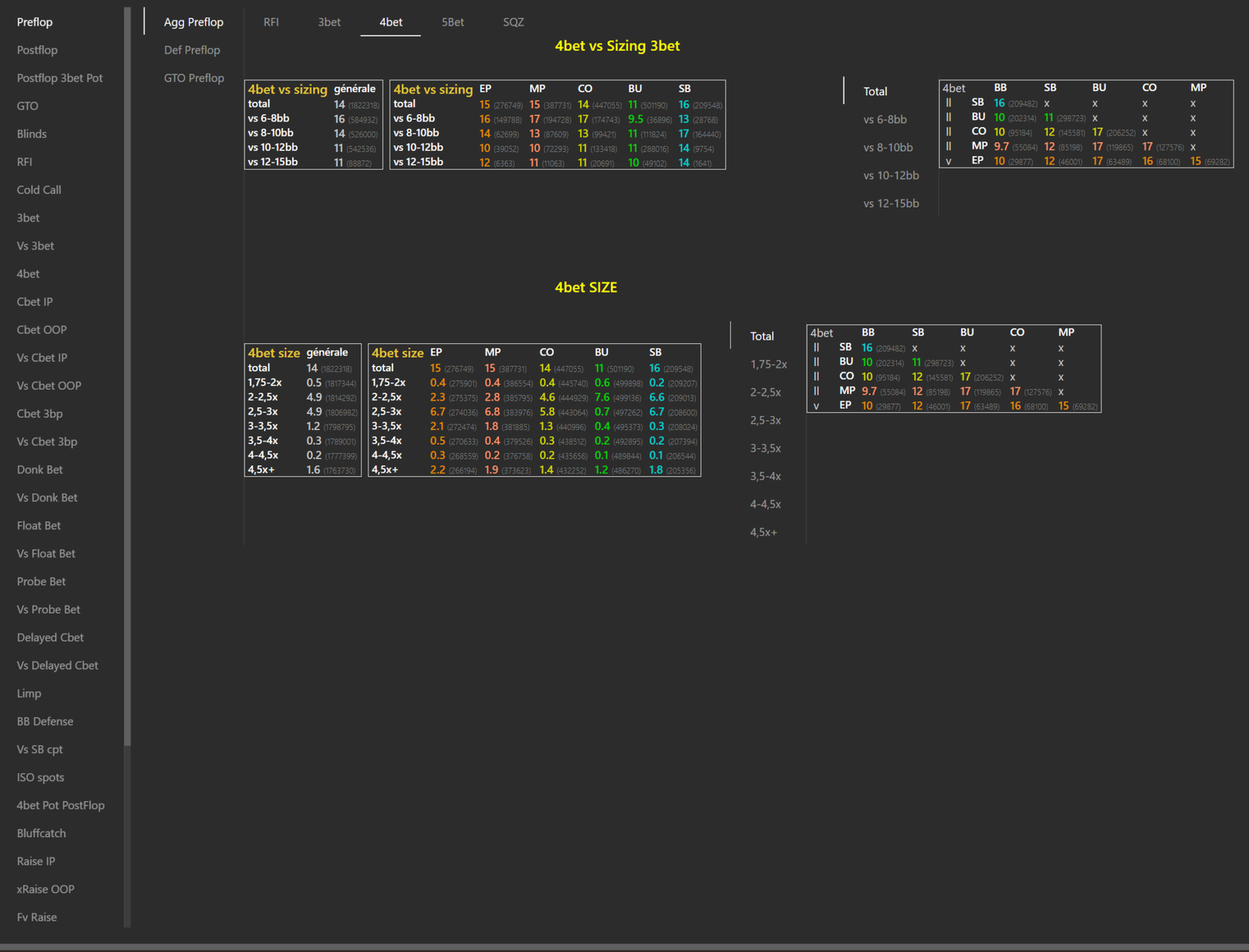Open BB Defense in sidebar
The height and width of the screenshot is (952, 1249).
click(x=45, y=722)
